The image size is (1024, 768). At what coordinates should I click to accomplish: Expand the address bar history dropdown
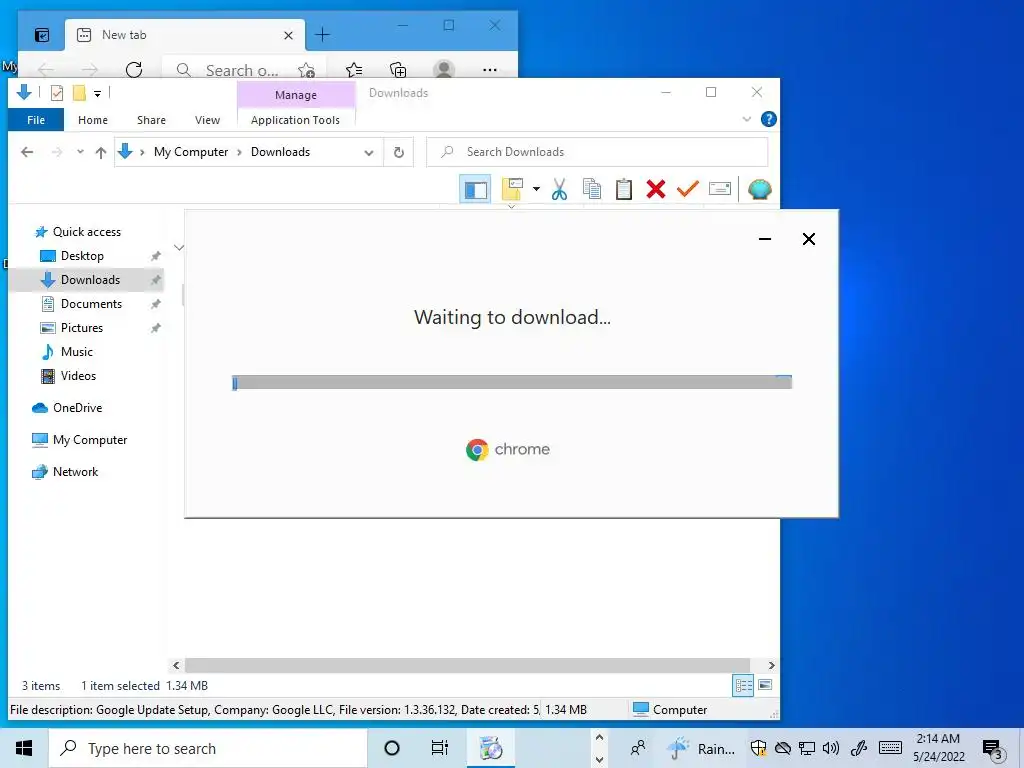click(368, 153)
